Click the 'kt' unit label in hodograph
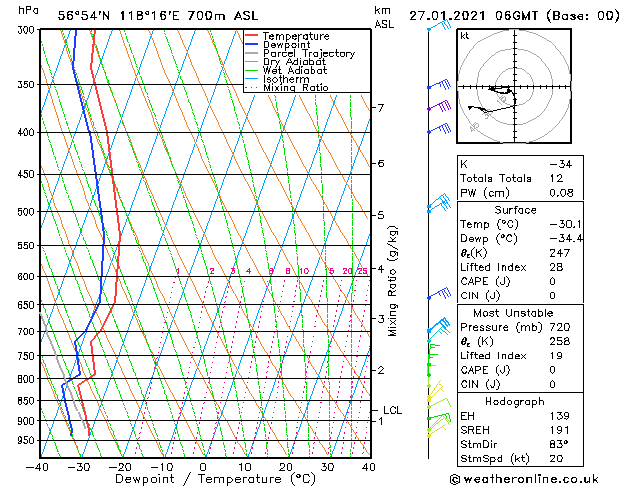Image resolution: width=629 pixels, height=486 pixels. (x=465, y=36)
